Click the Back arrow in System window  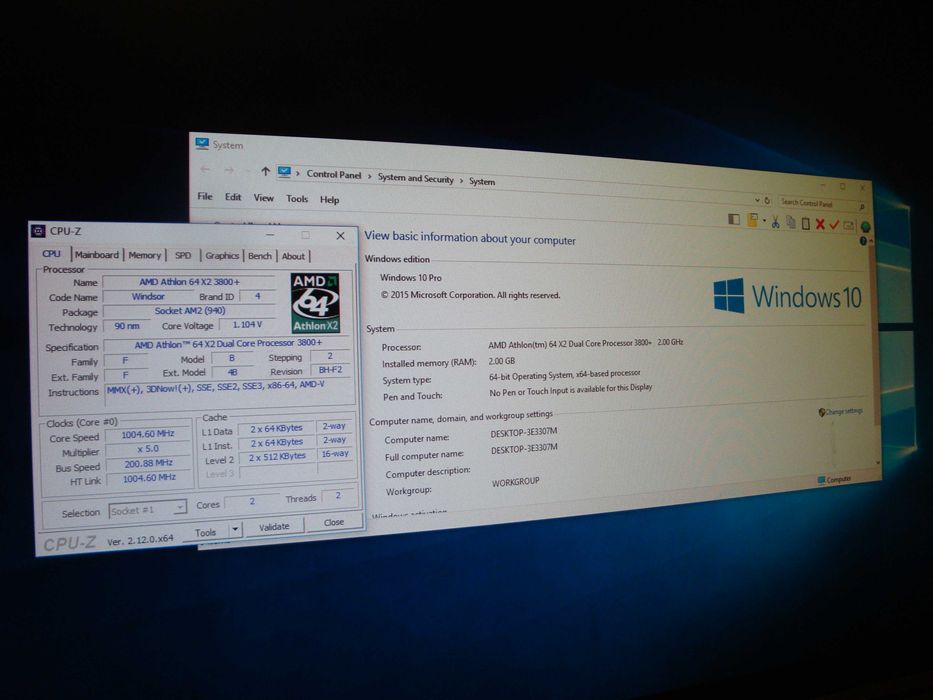[205, 170]
